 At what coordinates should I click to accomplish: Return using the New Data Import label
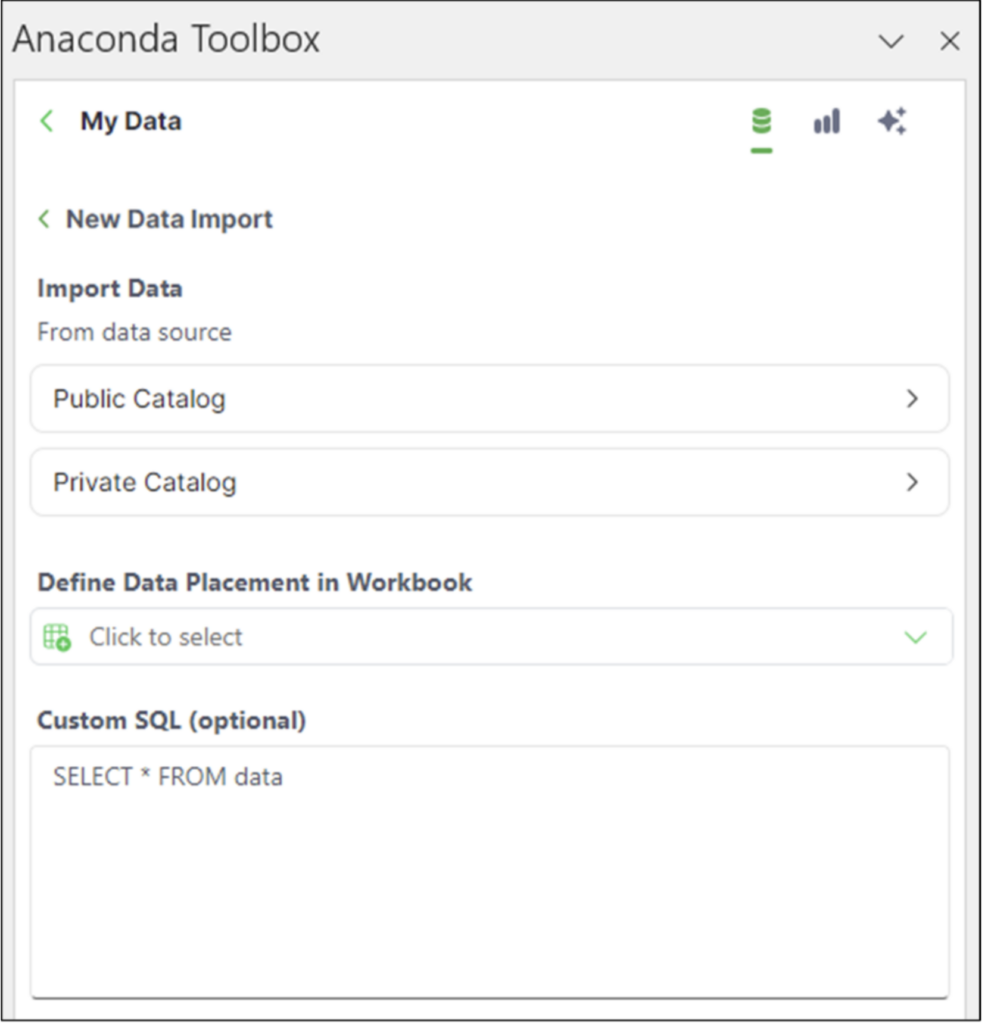pos(169,219)
